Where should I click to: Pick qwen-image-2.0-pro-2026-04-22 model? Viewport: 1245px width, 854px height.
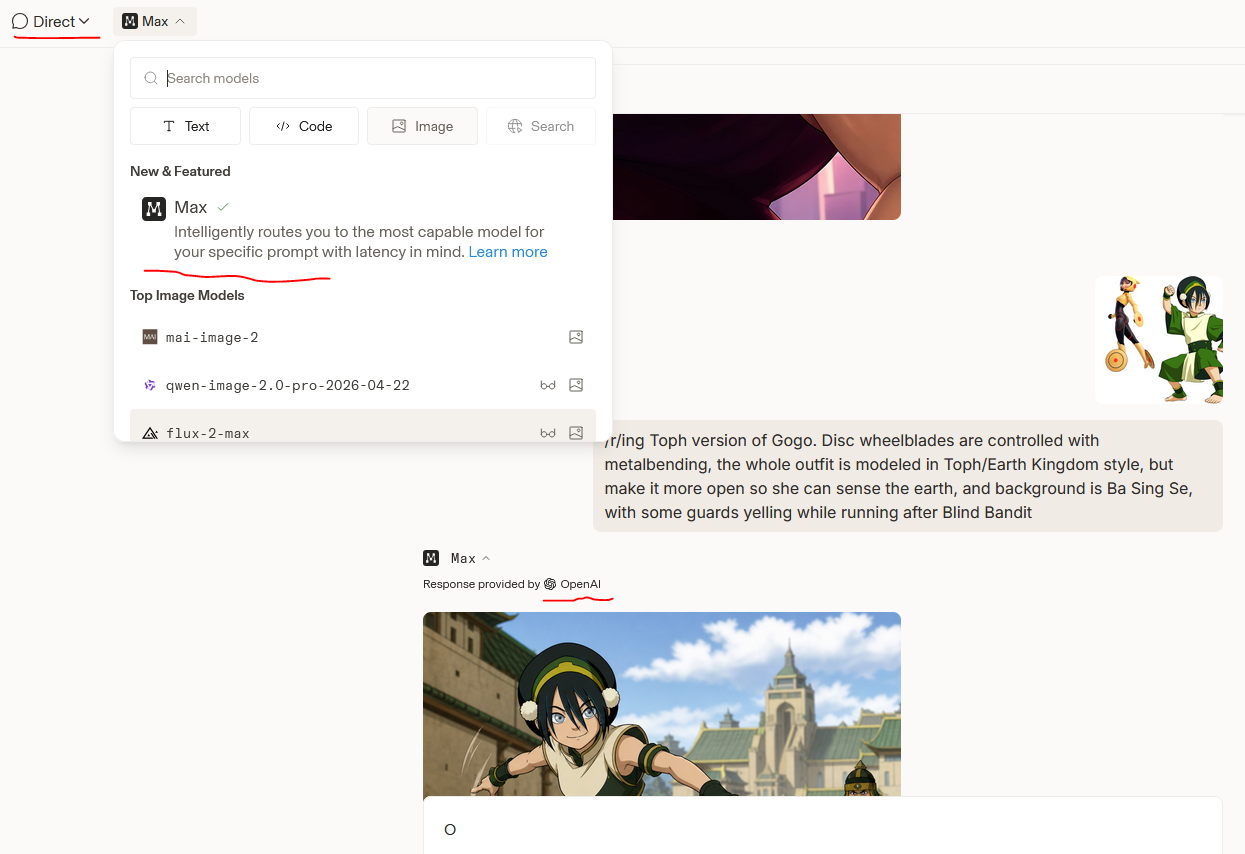pos(363,385)
